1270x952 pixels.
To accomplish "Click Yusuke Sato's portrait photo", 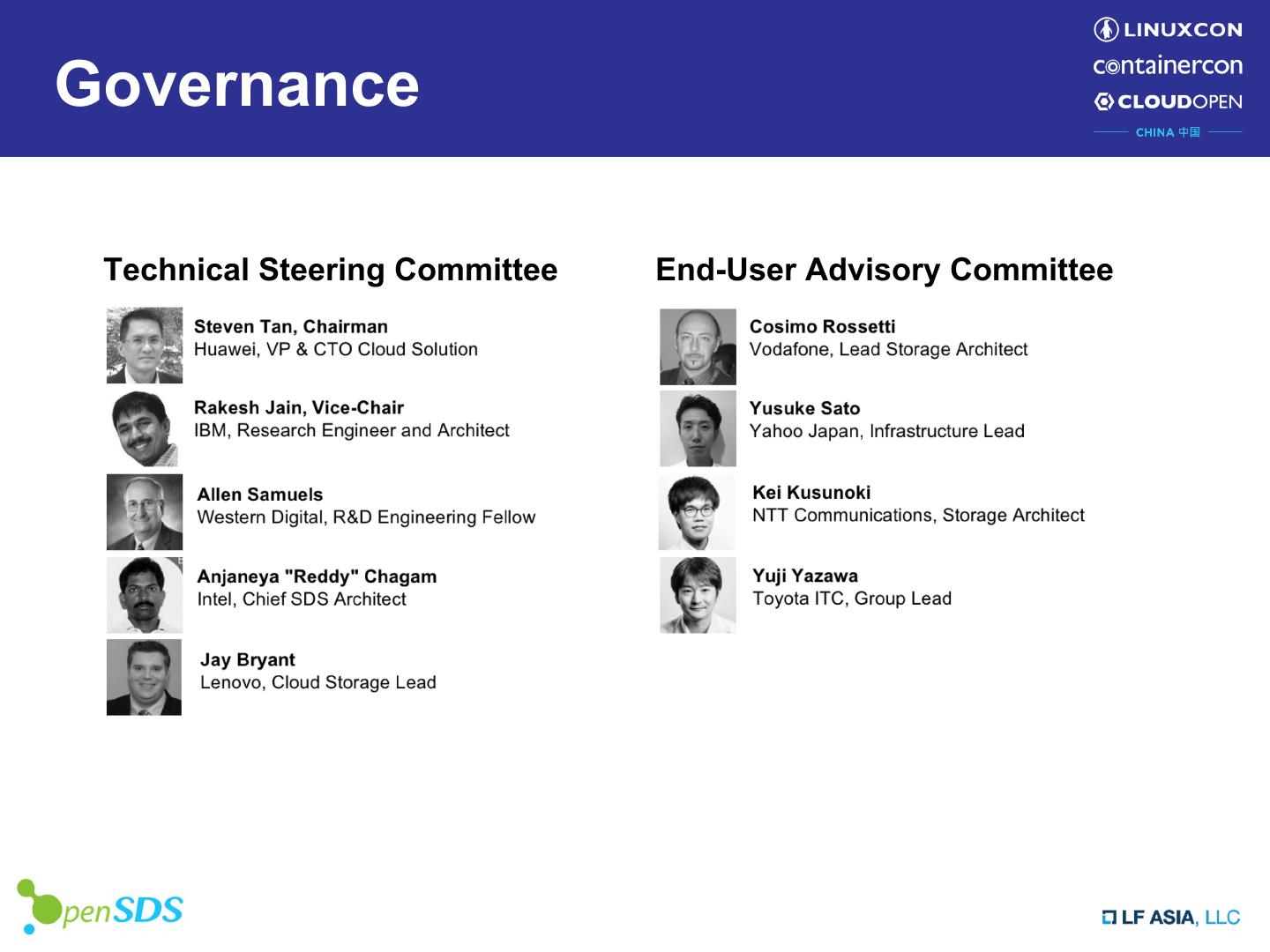I will tap(698, 429).
